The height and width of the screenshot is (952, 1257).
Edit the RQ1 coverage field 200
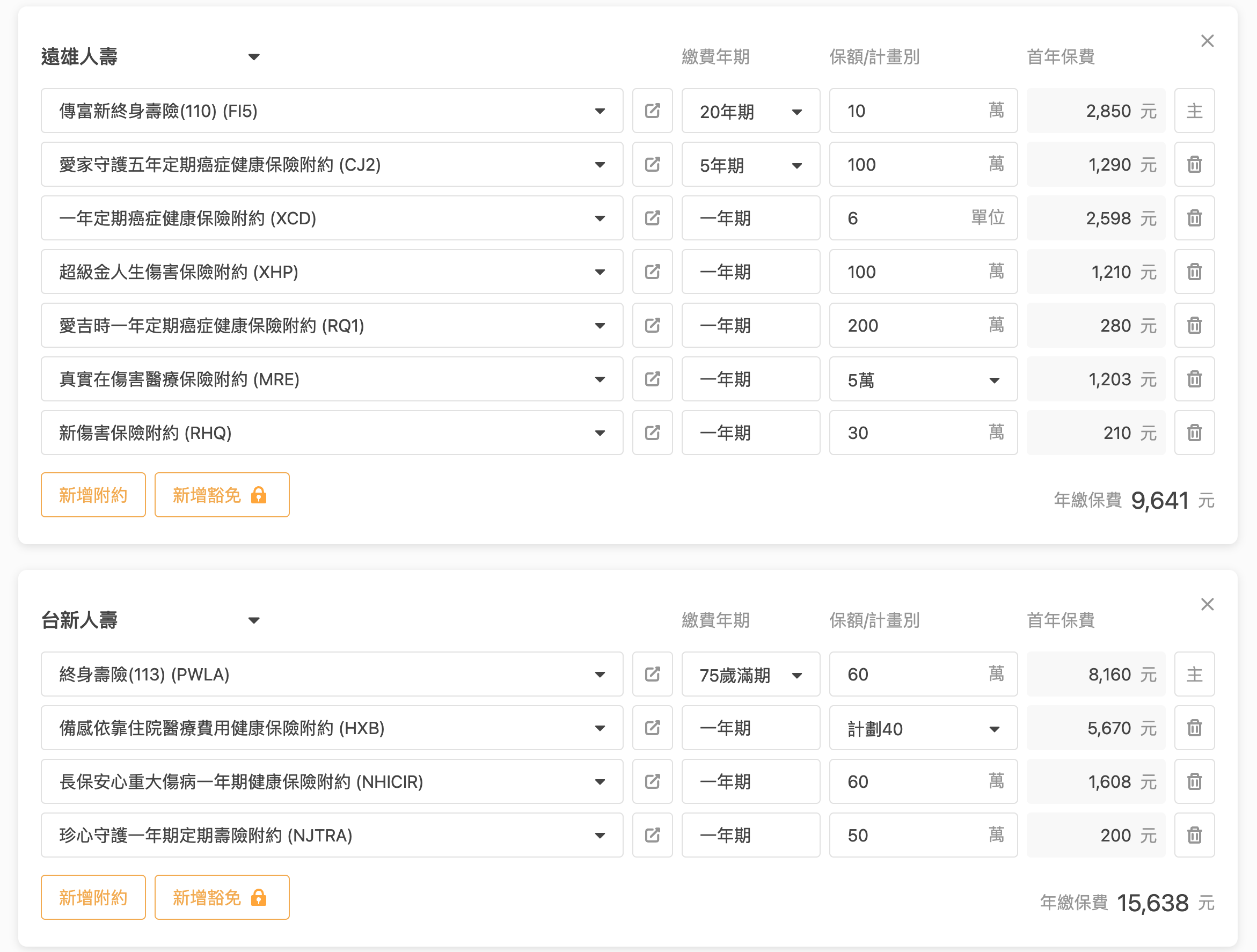[923, 326]
